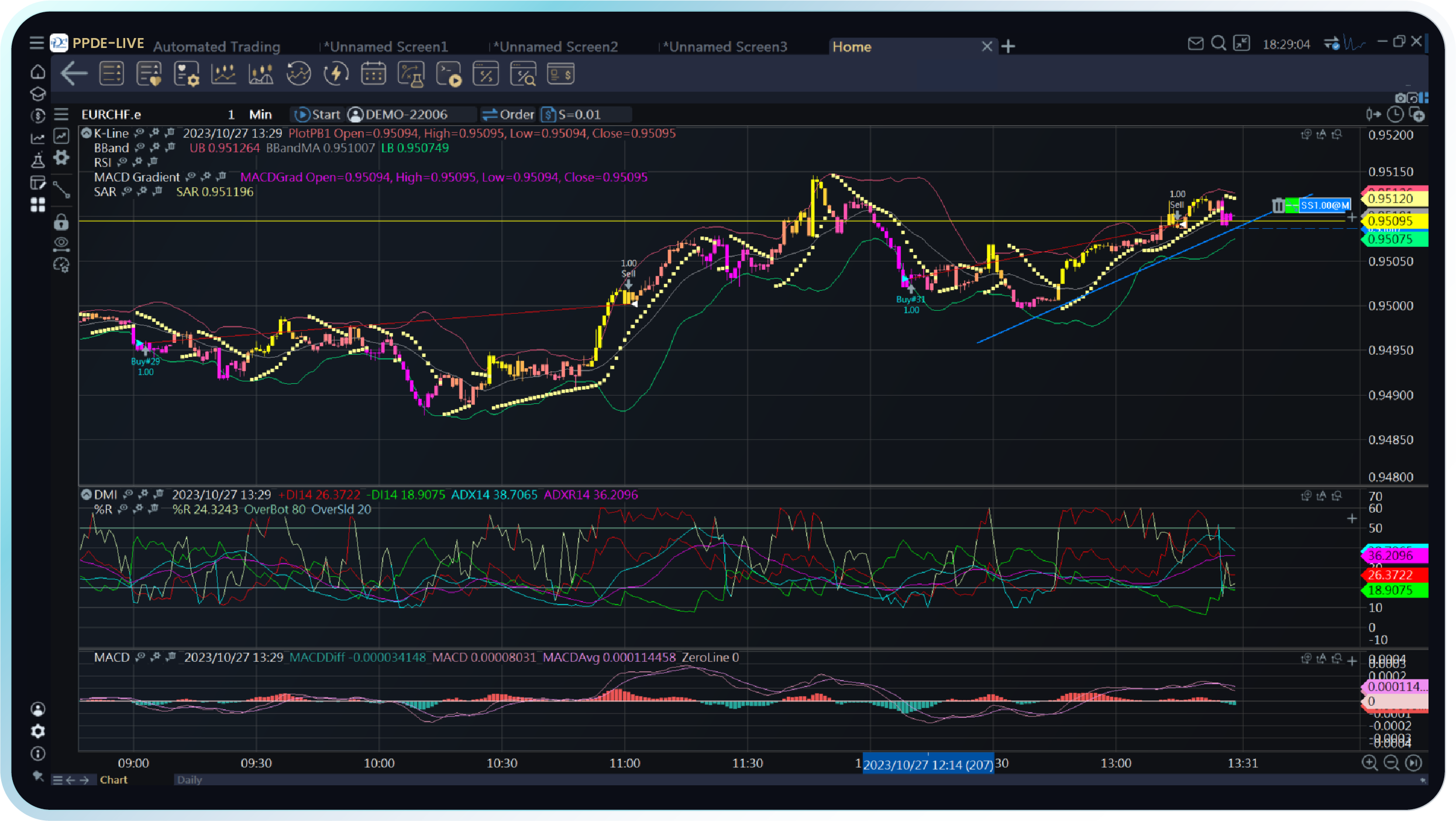Open the layout edit sidebar icon

pyautogui.click(x=37, y=183)
